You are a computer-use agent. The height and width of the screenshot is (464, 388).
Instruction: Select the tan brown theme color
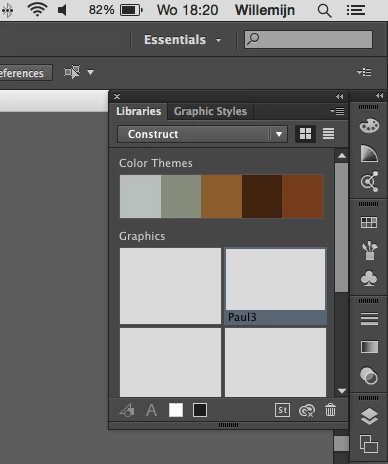tap(222, 196)
